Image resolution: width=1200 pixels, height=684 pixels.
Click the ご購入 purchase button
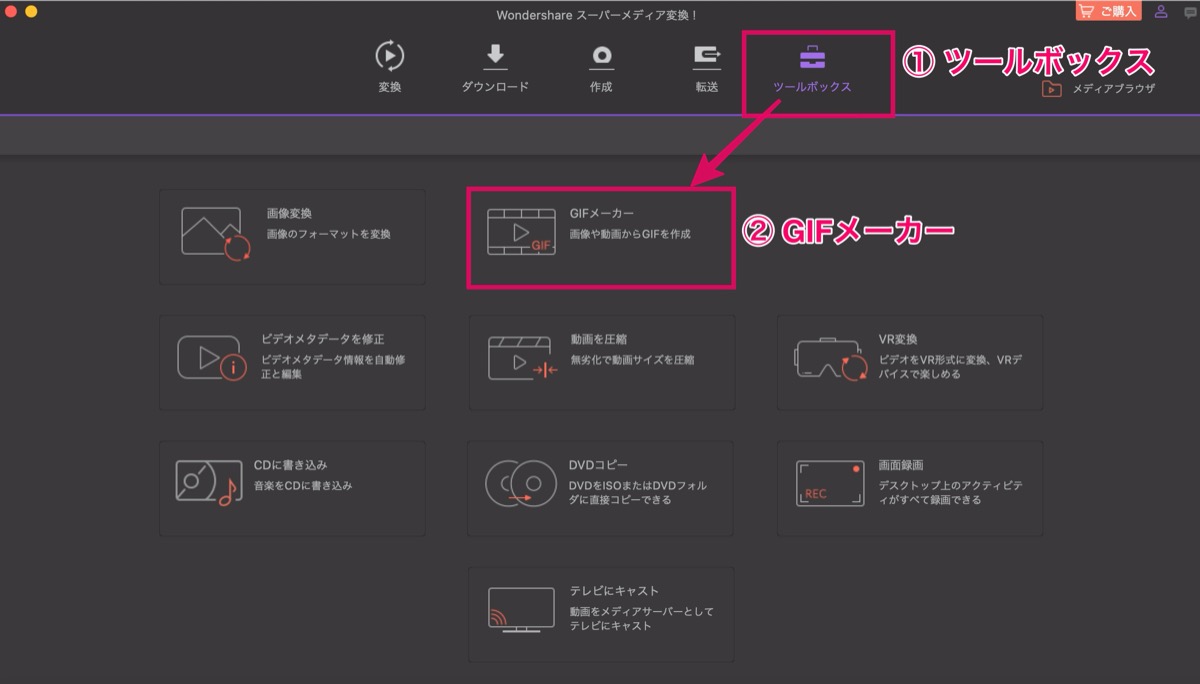point(1108,11)
